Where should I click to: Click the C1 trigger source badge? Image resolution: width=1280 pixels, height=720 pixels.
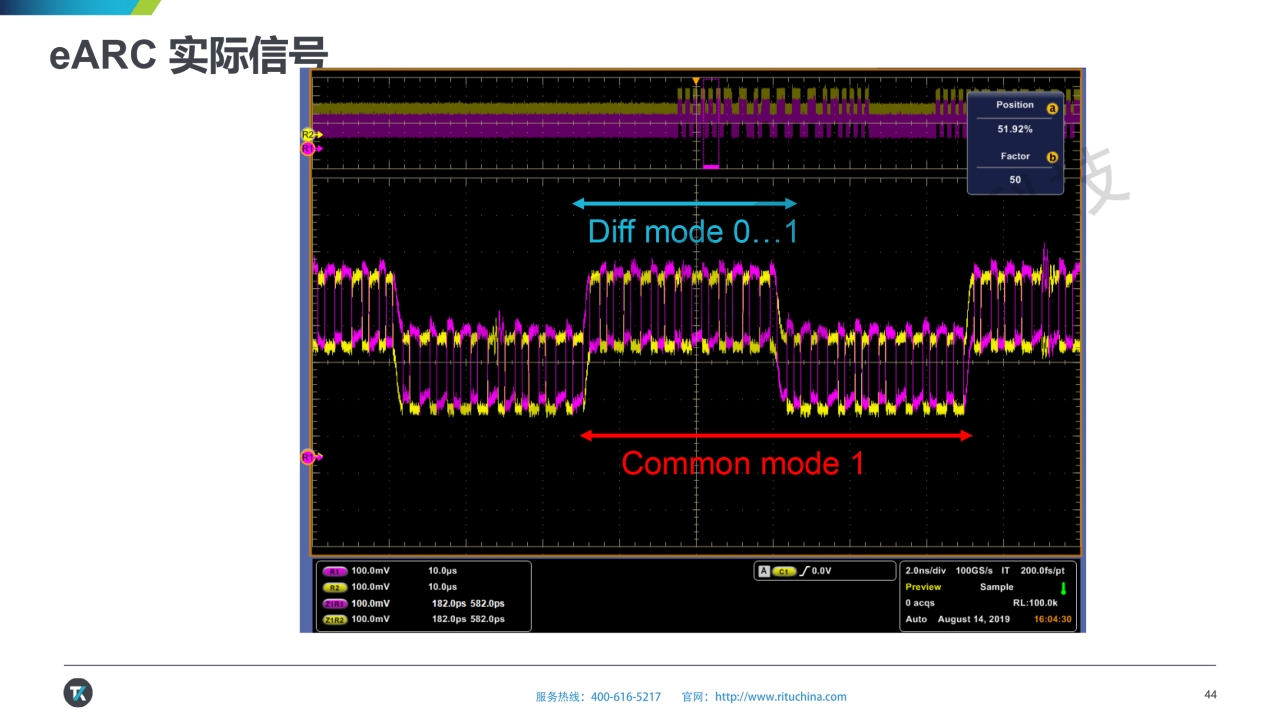[783, 571]
